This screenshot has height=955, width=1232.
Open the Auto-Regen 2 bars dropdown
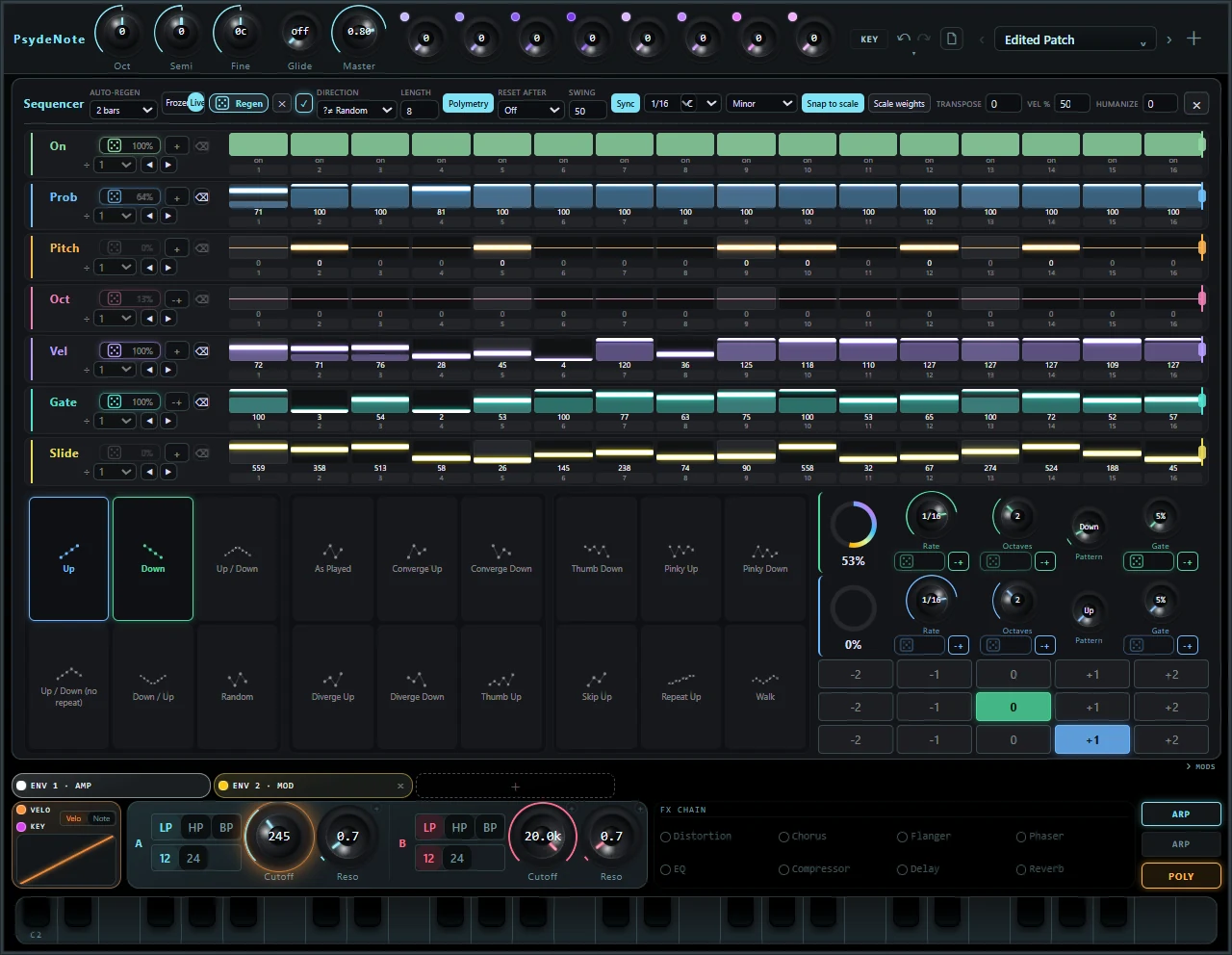click(x=124, y=110)
